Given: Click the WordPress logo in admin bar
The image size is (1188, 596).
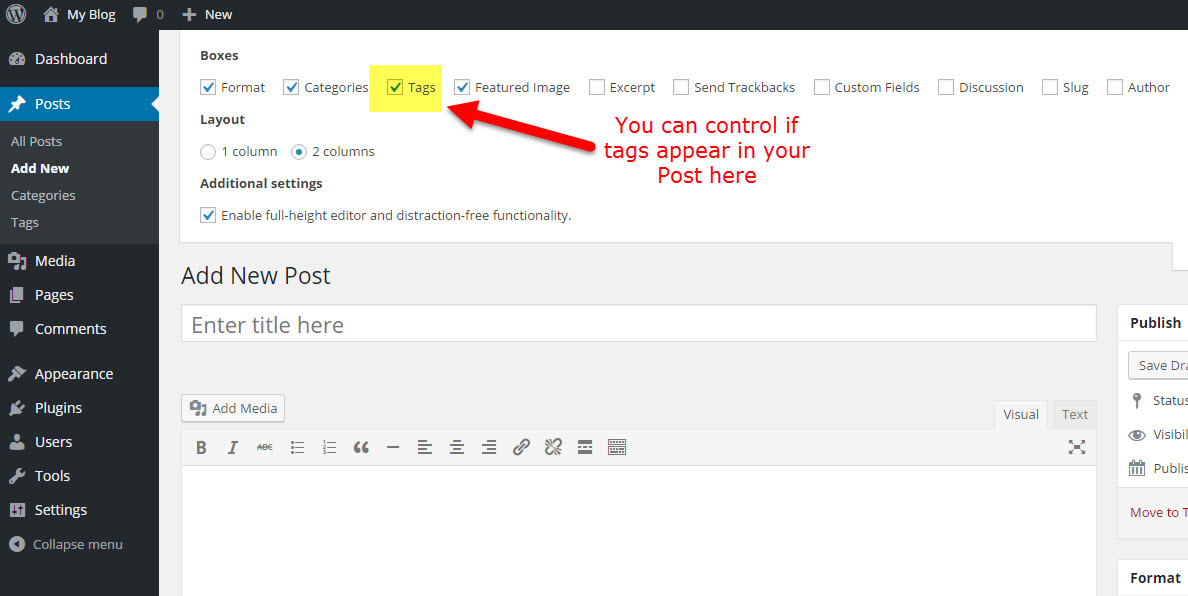Looking at the screenshot, I should (16, 14).
